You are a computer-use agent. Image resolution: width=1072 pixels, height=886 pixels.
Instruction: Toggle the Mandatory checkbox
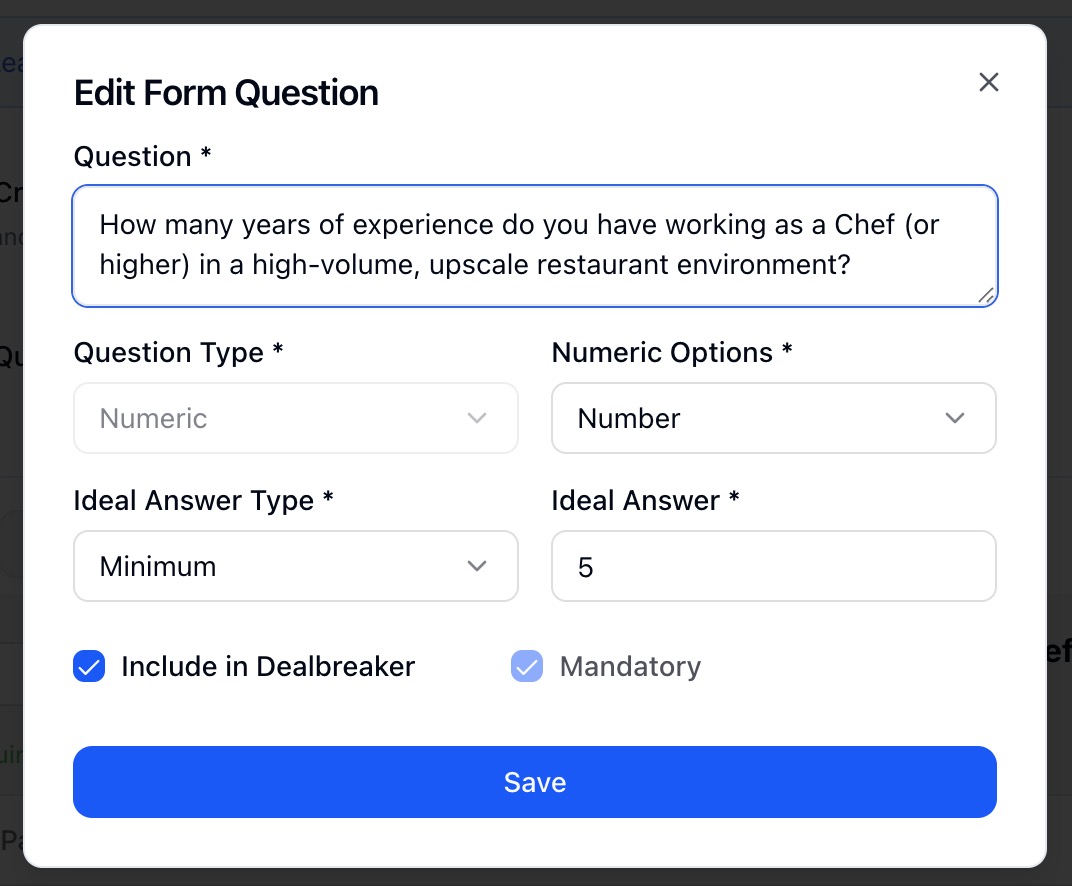tap(527, 666)
